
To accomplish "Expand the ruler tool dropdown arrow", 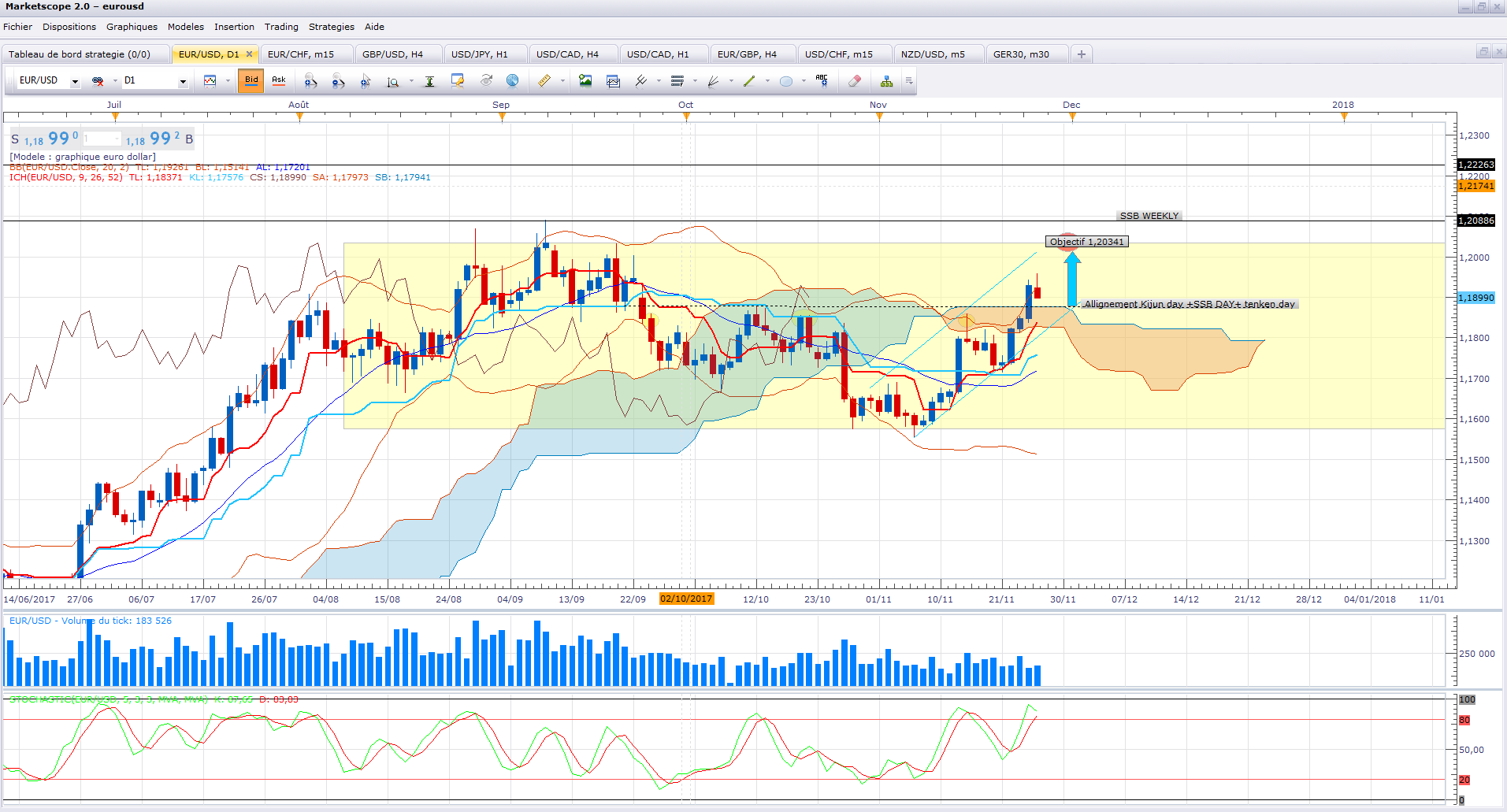I will [562, 80].
